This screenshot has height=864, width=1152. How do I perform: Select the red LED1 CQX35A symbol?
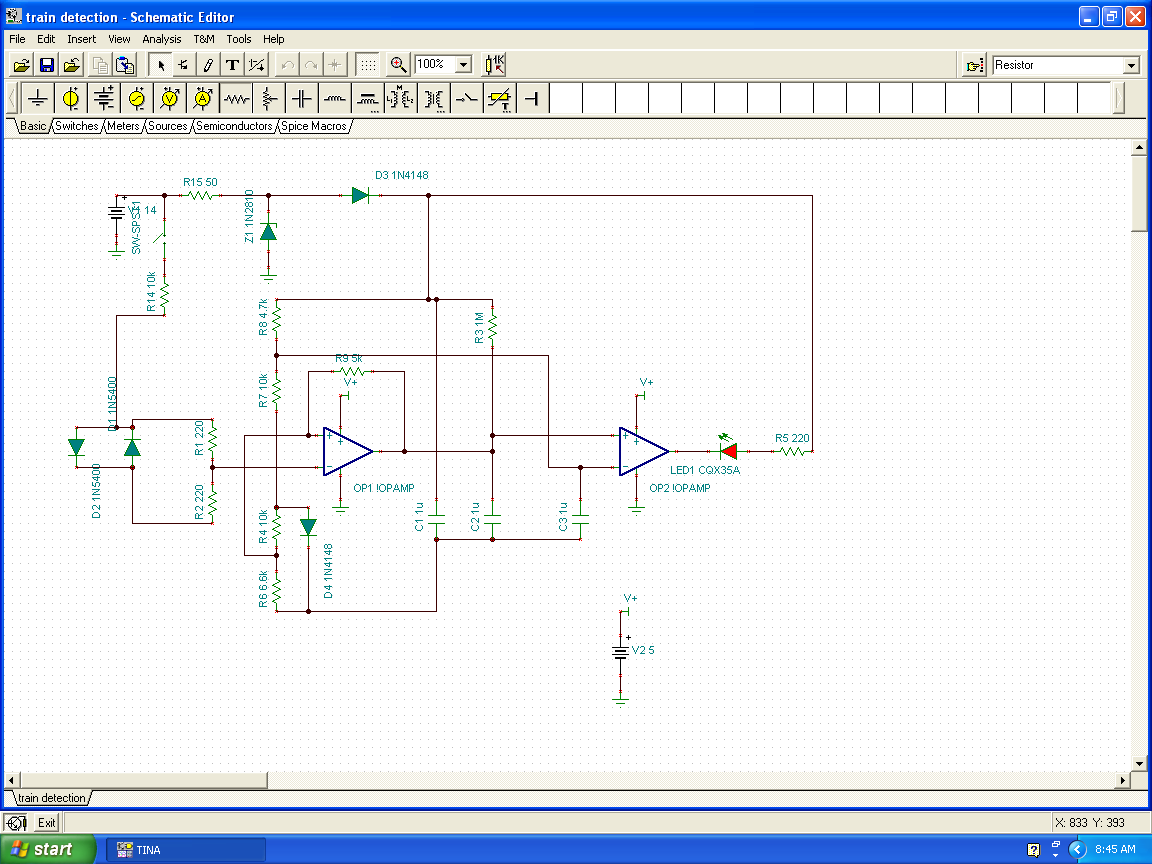tap(728, 450)
